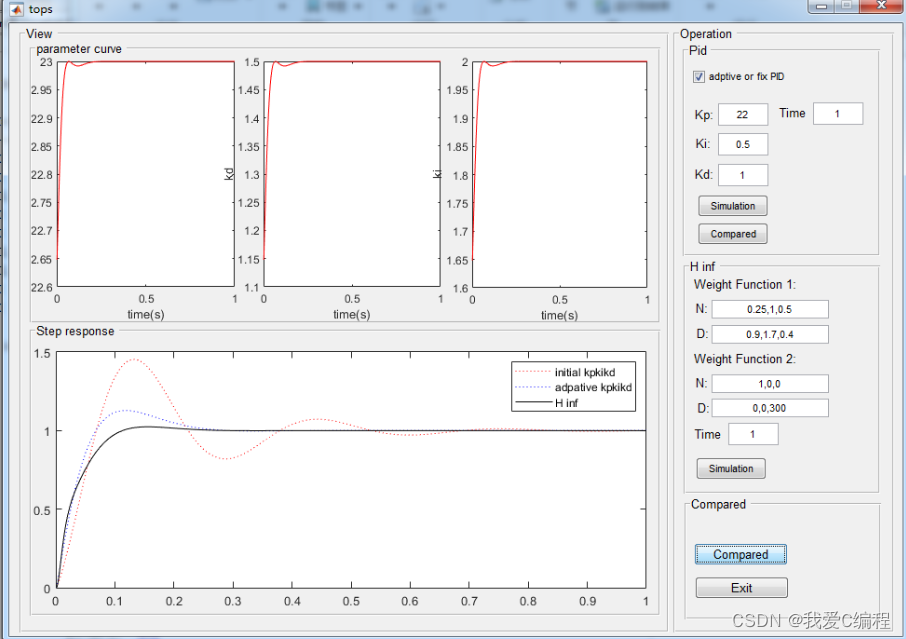Viewport: 906px width, 639px height.
Task: Select the Time field in H inf panel
Action: click(x=753, y=435)
